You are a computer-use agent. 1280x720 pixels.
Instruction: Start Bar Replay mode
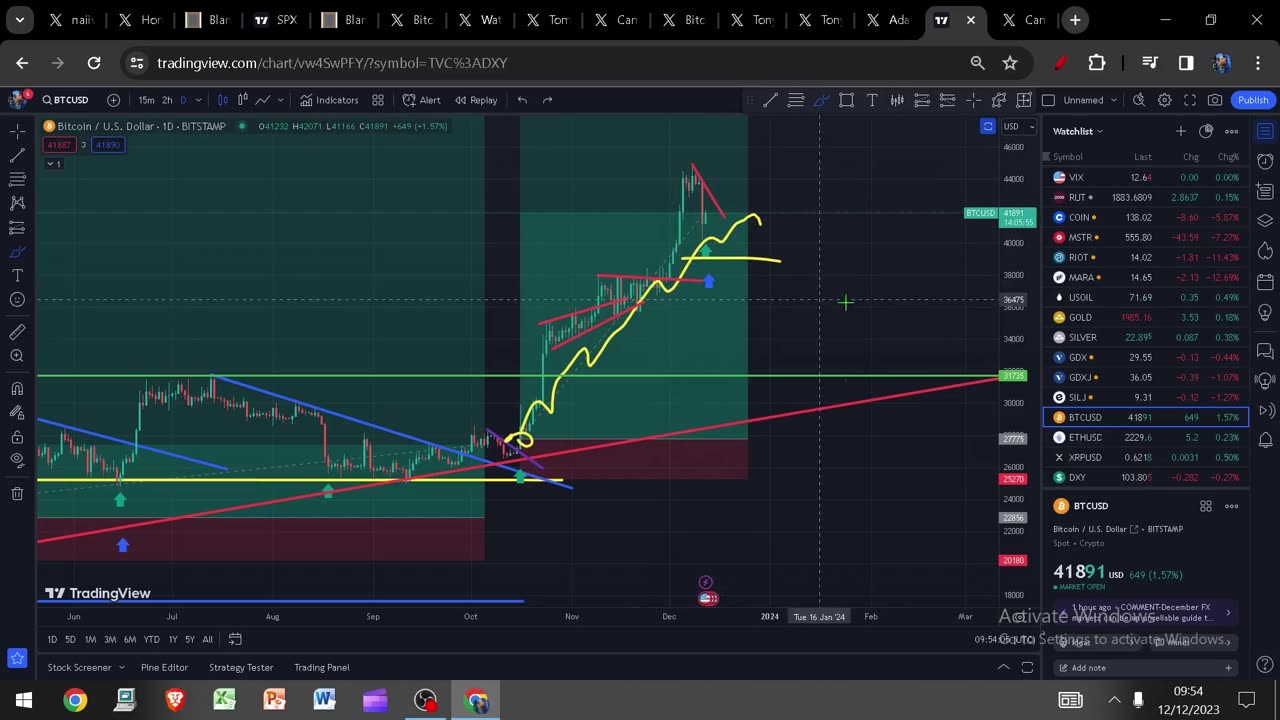pos(476,100)
